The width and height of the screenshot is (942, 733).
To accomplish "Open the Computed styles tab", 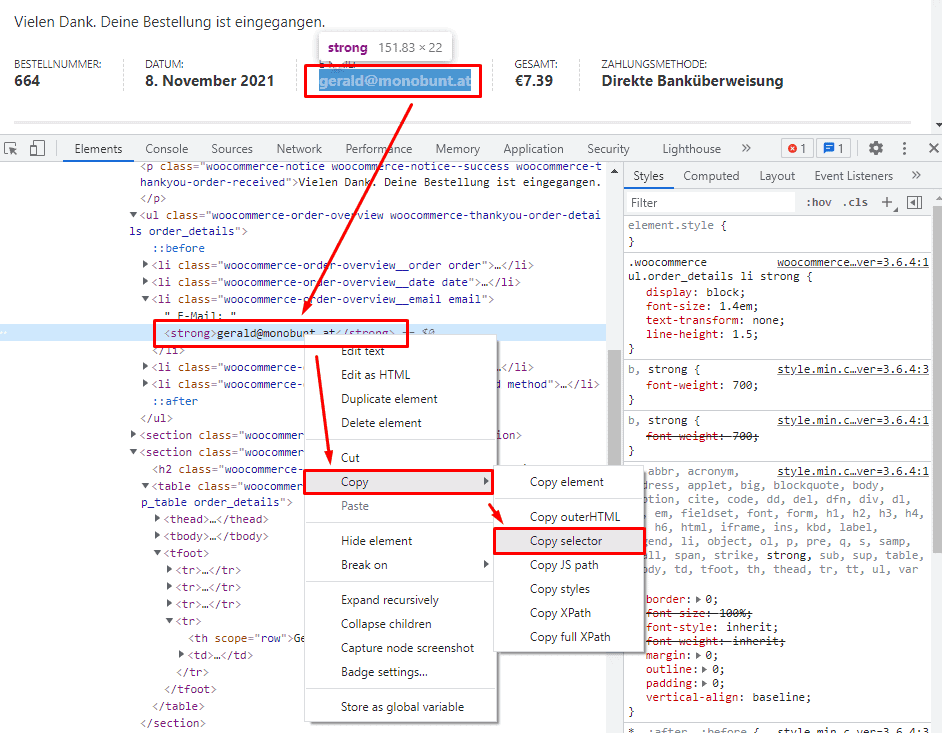I will pyautogui.click(x=711, y=175).
